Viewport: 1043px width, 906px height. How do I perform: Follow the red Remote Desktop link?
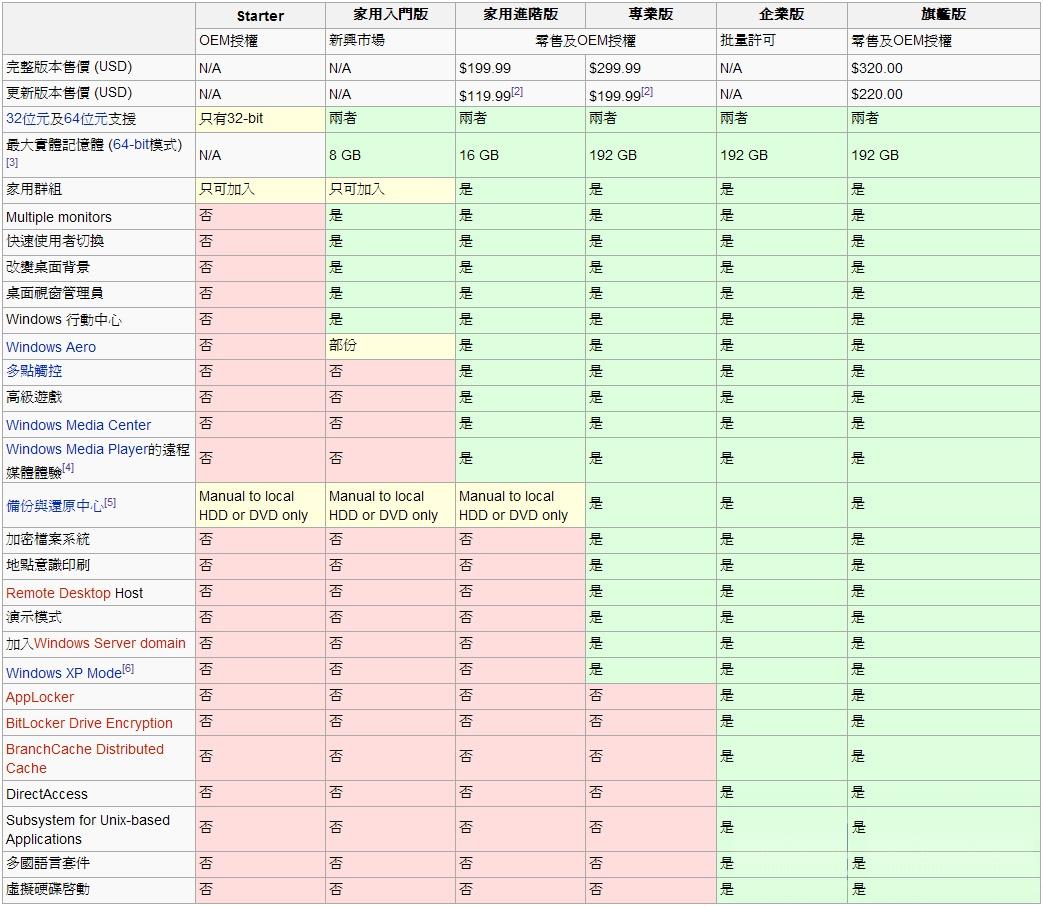(59, 593)
